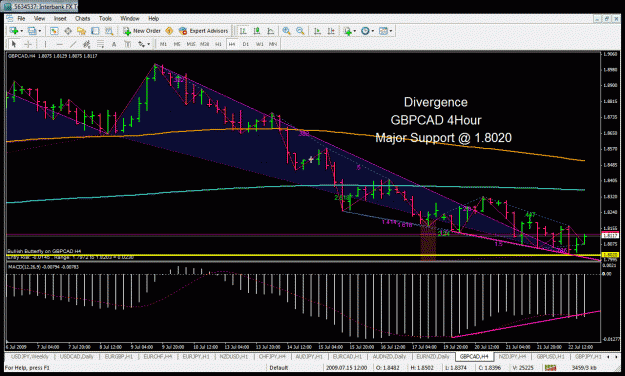Select the Cursor arrow tool

pyautogui.click(x=14, y=44)
